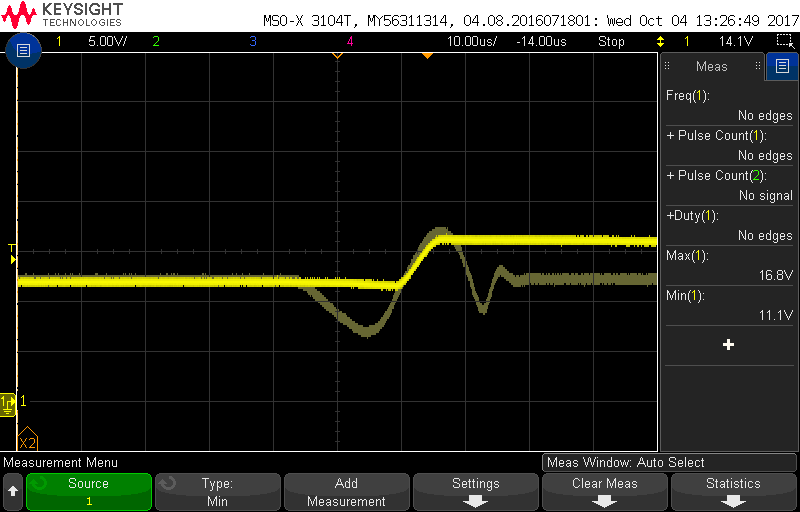Screen dimensions: 800x512
Task: Click the 10.00us/ timebase value
Action: [x=471, y=41]
